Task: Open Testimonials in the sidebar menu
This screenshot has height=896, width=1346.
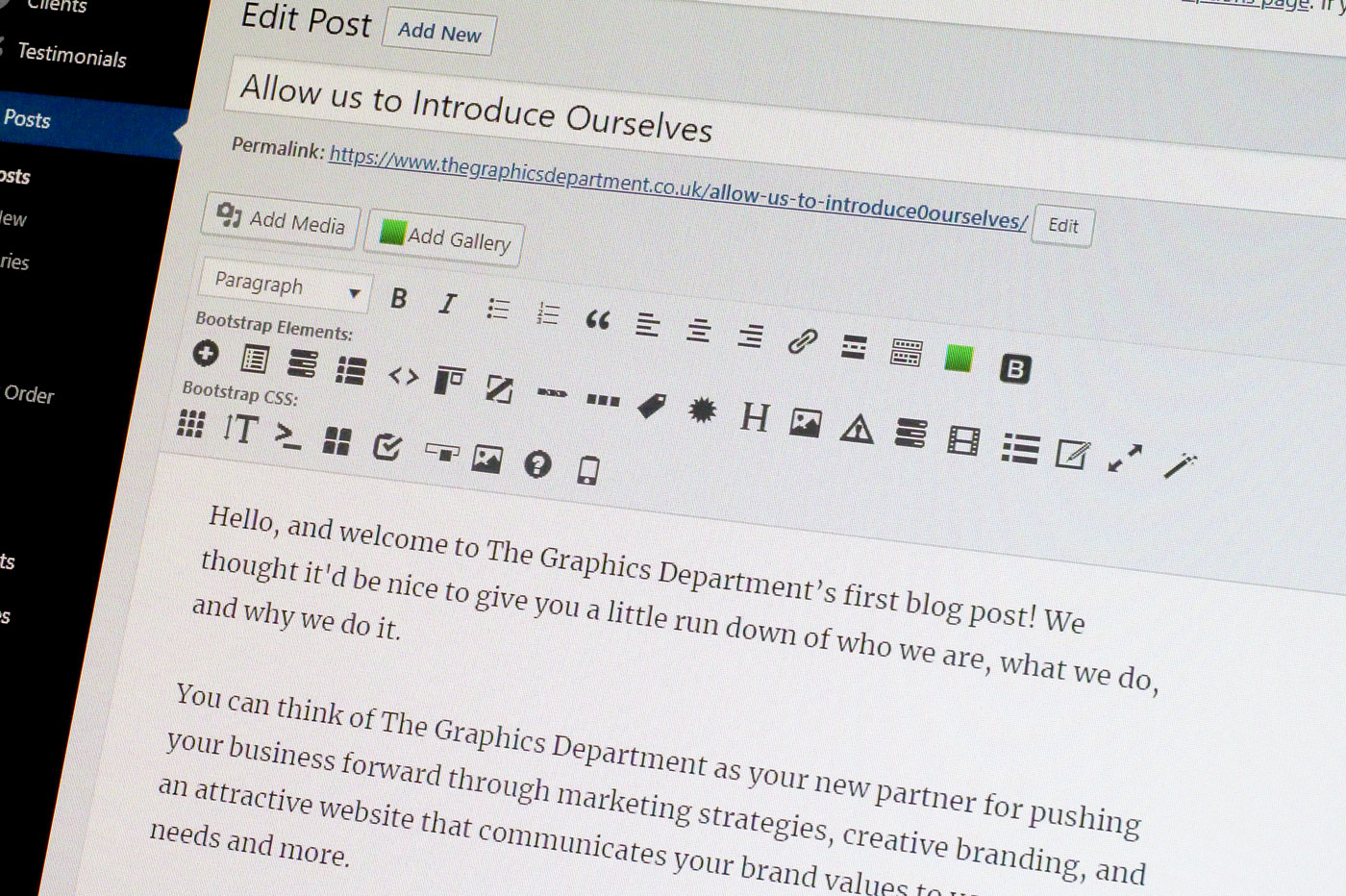Action: [x=72, y=56]
